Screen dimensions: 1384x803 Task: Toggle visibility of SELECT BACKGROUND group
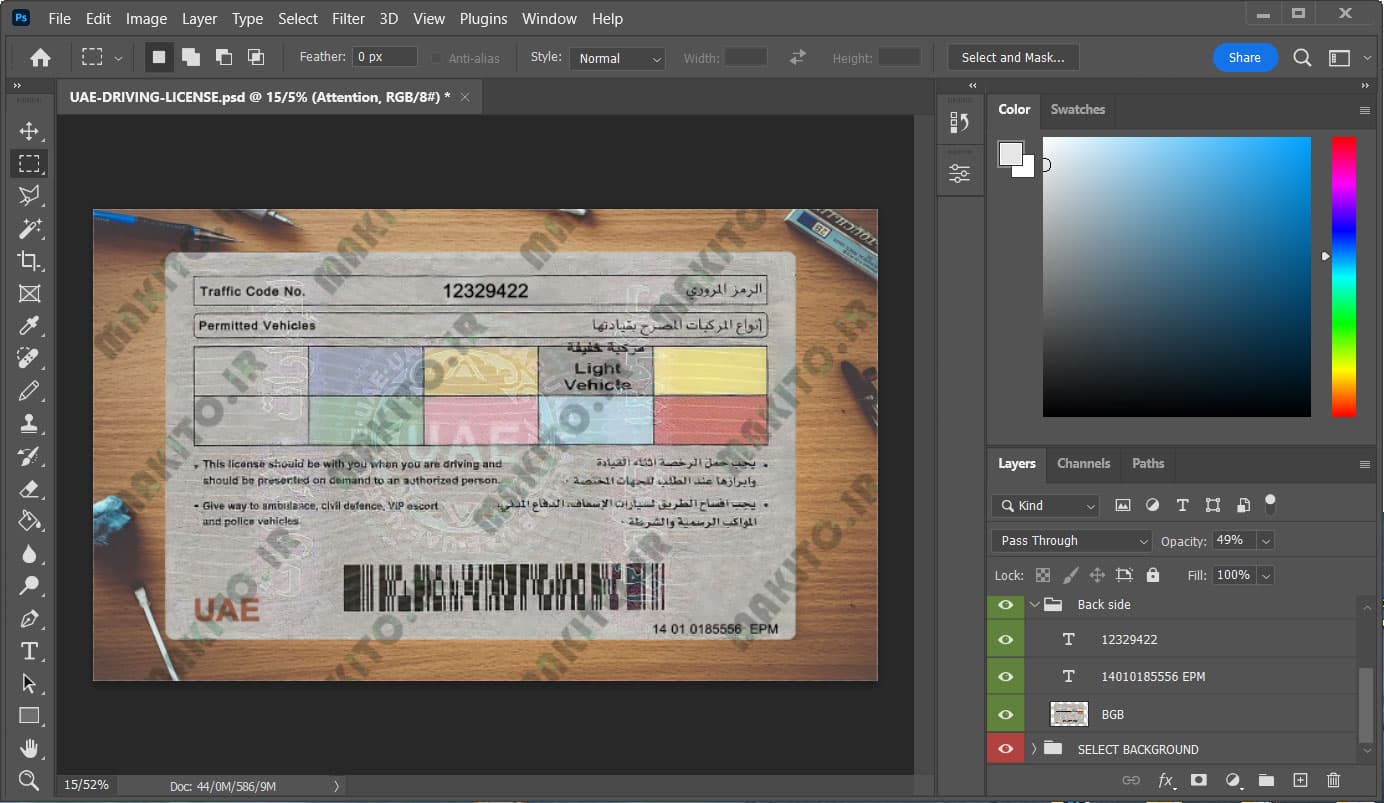1005,749
